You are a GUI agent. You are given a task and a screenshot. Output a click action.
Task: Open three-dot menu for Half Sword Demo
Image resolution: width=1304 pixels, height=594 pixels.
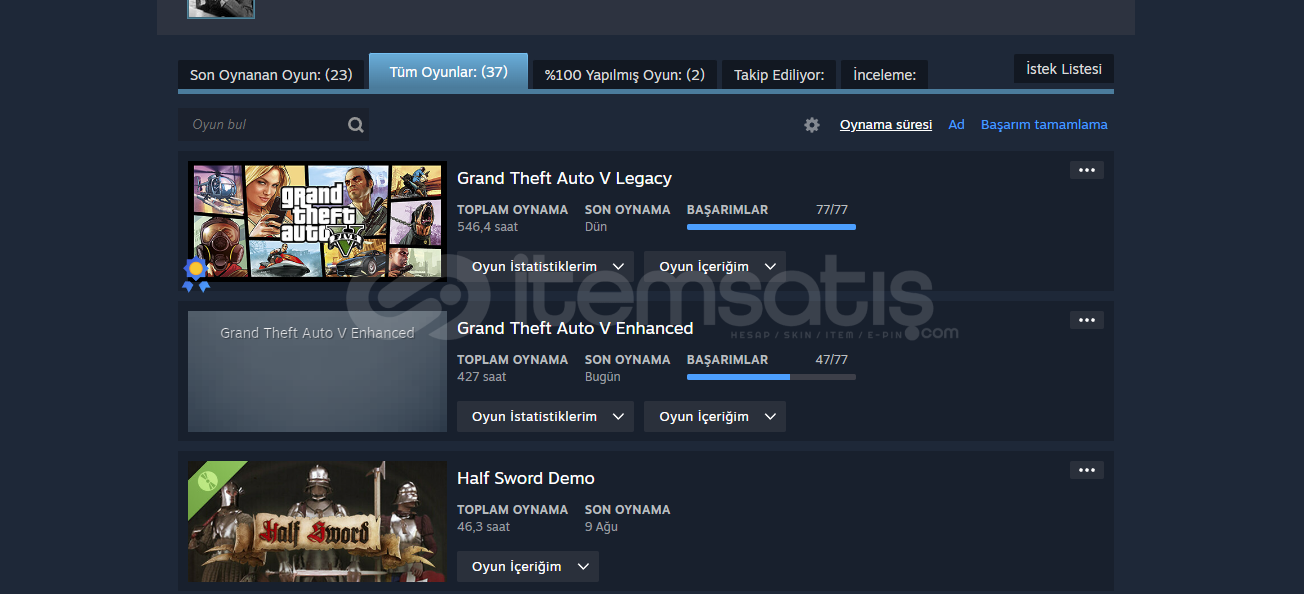tap(1087, 470)
